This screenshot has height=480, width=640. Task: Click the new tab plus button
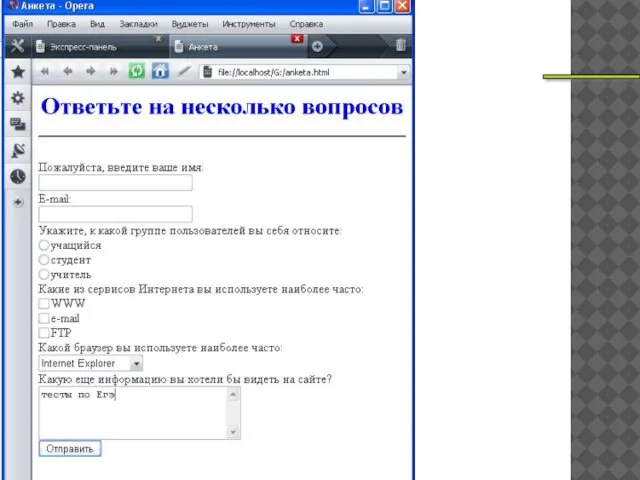(x=317, y=46)
